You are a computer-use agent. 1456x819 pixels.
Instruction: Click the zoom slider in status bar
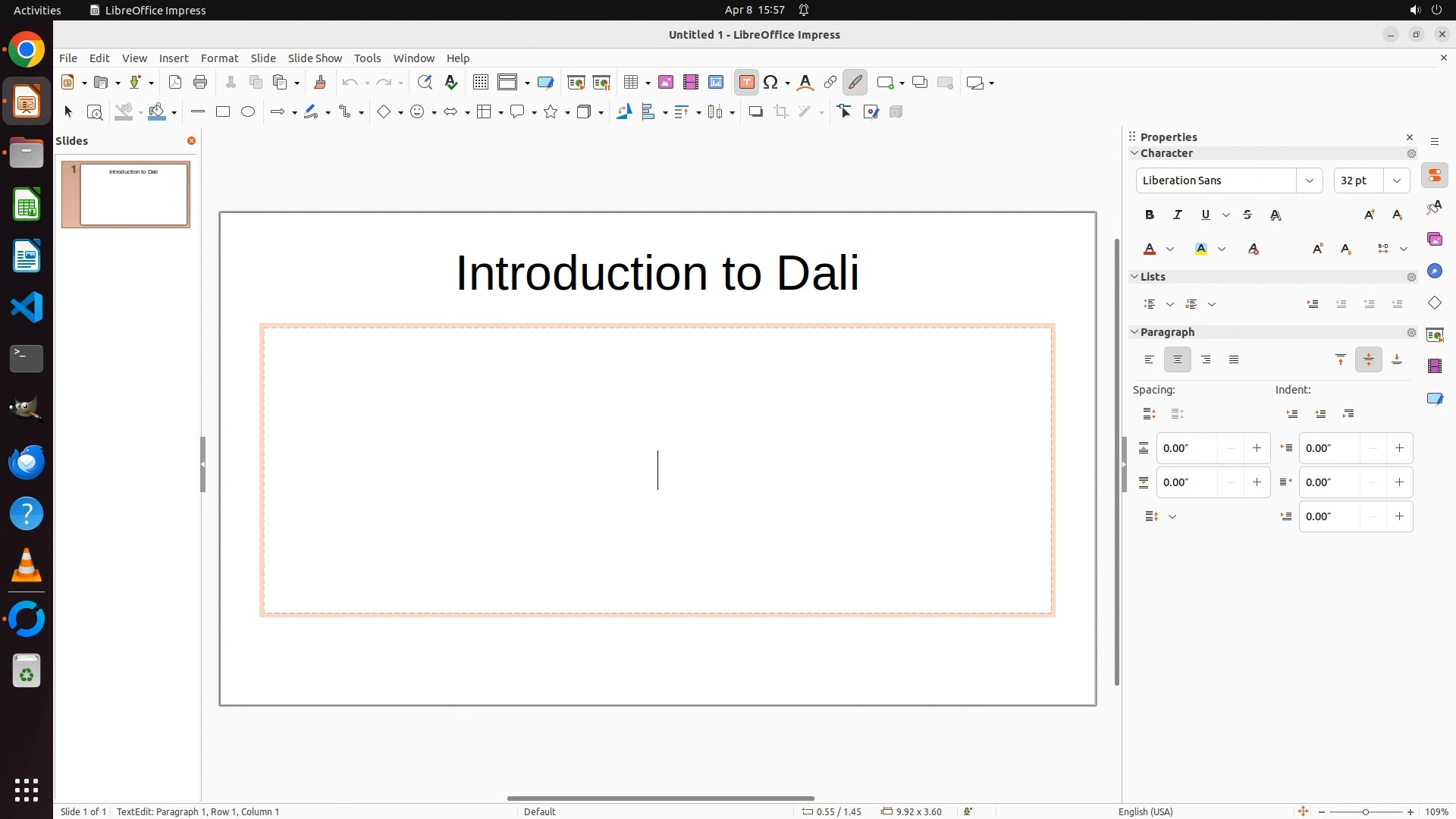click(1365, 812)
